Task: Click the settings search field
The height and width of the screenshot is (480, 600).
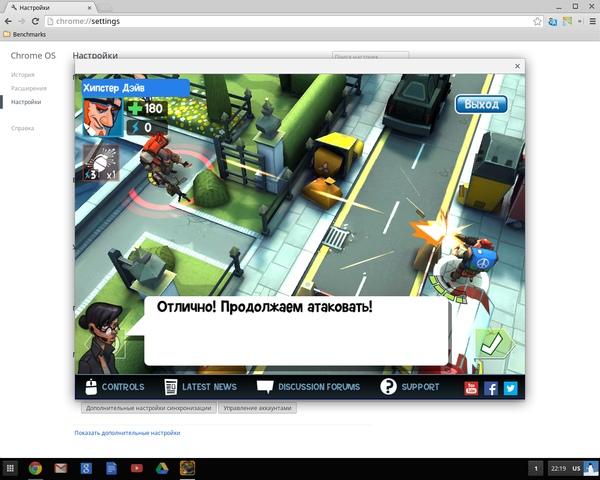Action: 370,56
